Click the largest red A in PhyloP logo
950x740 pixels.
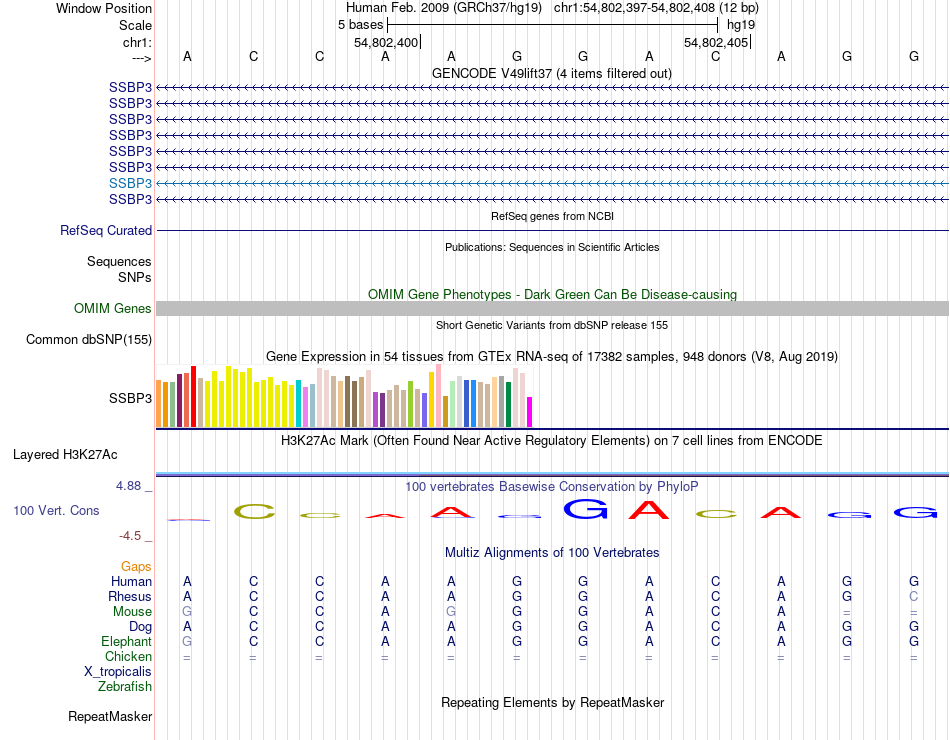(x=649, y=510)
